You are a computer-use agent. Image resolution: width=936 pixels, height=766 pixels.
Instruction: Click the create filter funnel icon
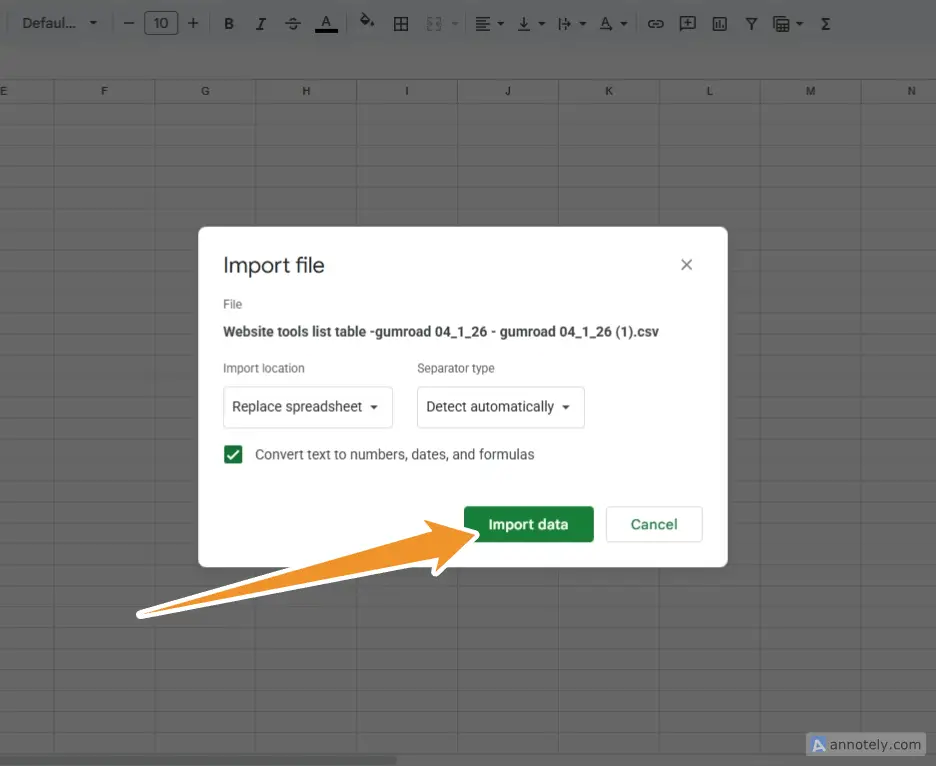click(751, 23)
